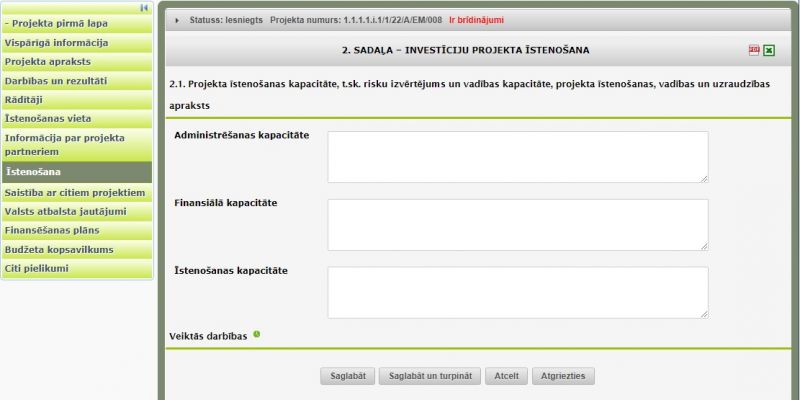The height and width of the screenshot is (400, 800).
Task: Export the section as PDF
Action: tap(754, 50)
